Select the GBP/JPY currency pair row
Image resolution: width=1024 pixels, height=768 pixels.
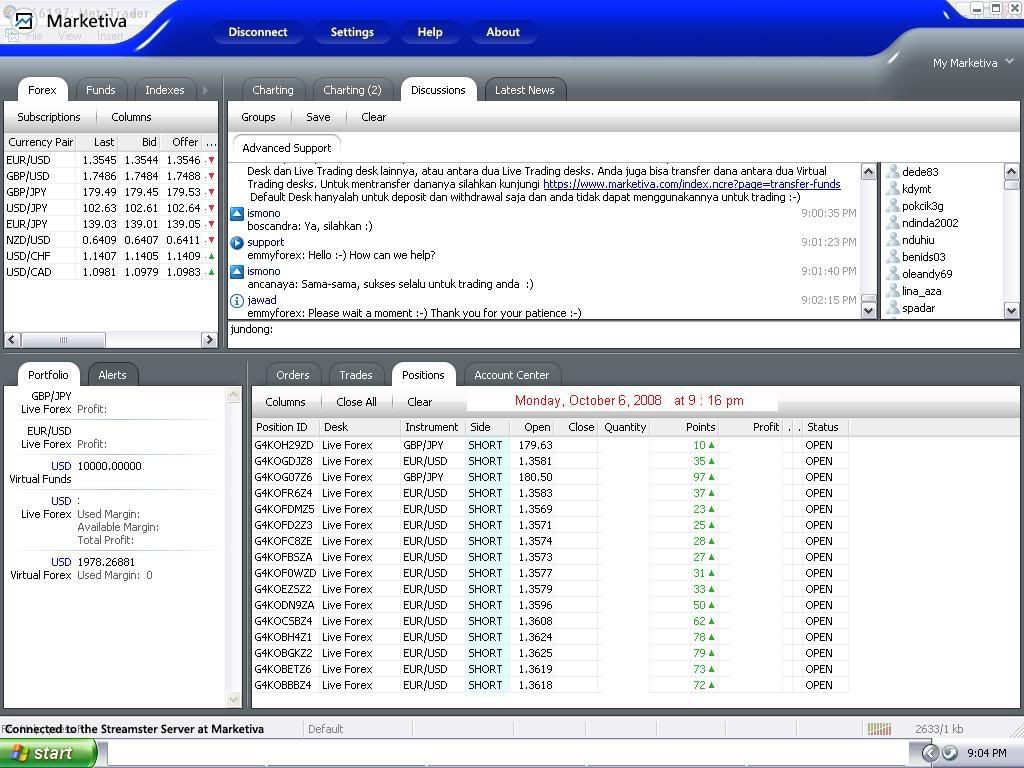coord(111,192)
